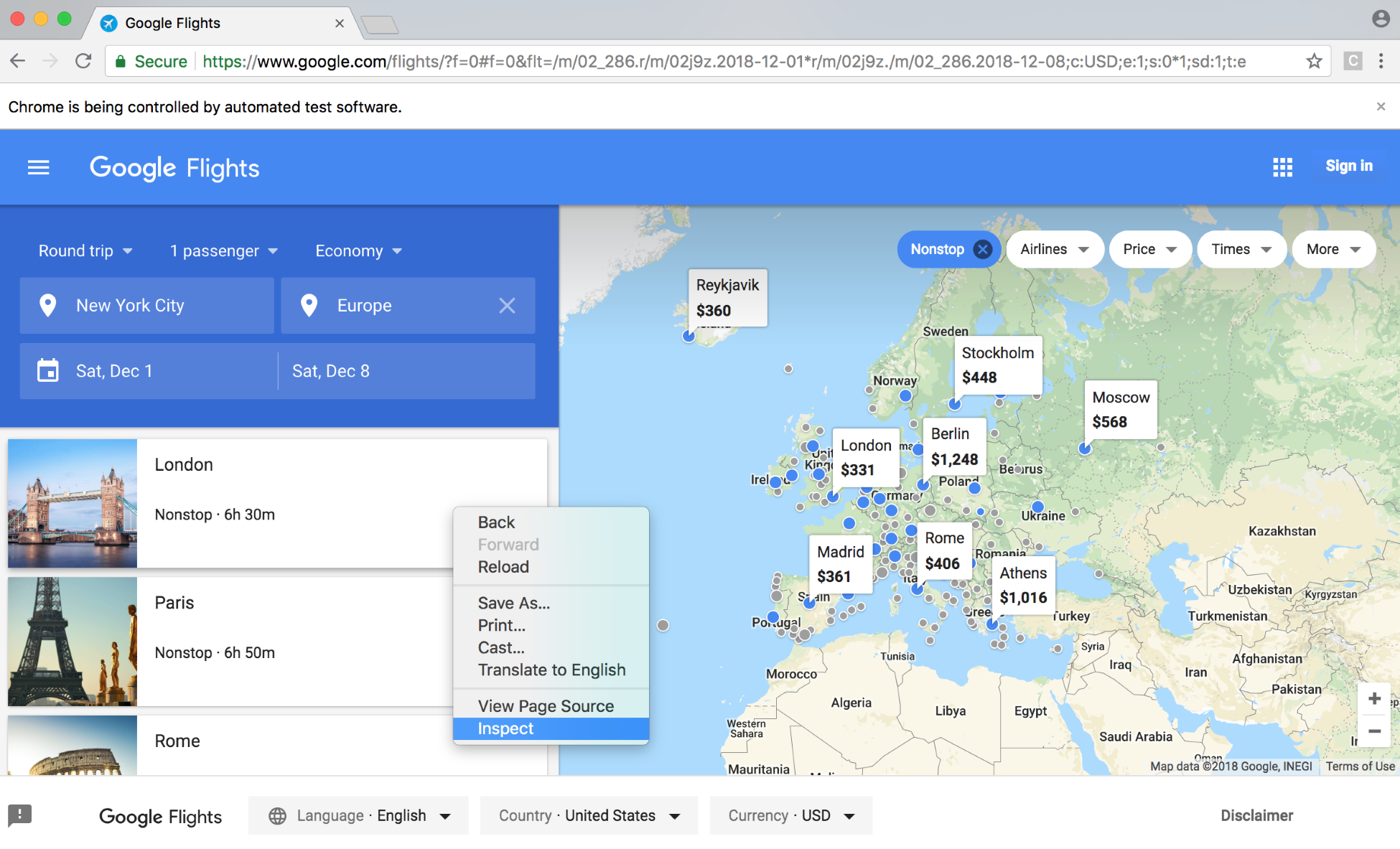The image size is (1400, 849).
Task: Open the London Tower Bridge thumbnail
Action: click(x=73, y=503)
